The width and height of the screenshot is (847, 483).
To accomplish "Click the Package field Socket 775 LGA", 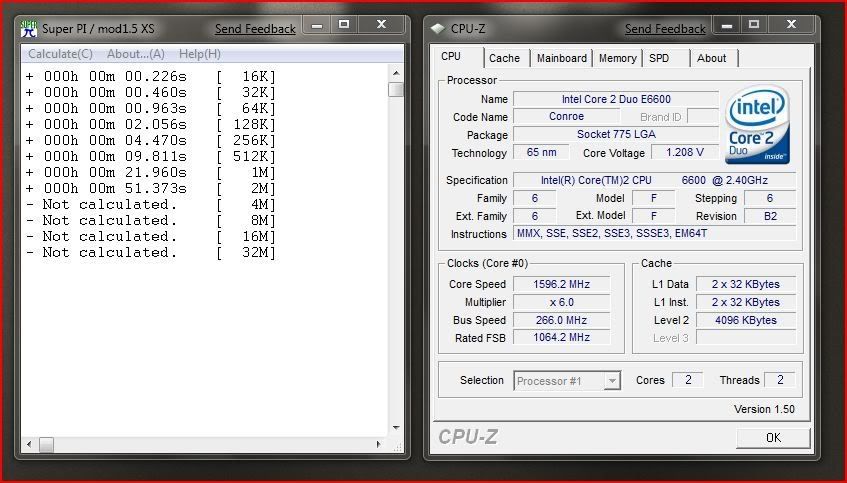I will pyautogui.click(x=616, y=134).
